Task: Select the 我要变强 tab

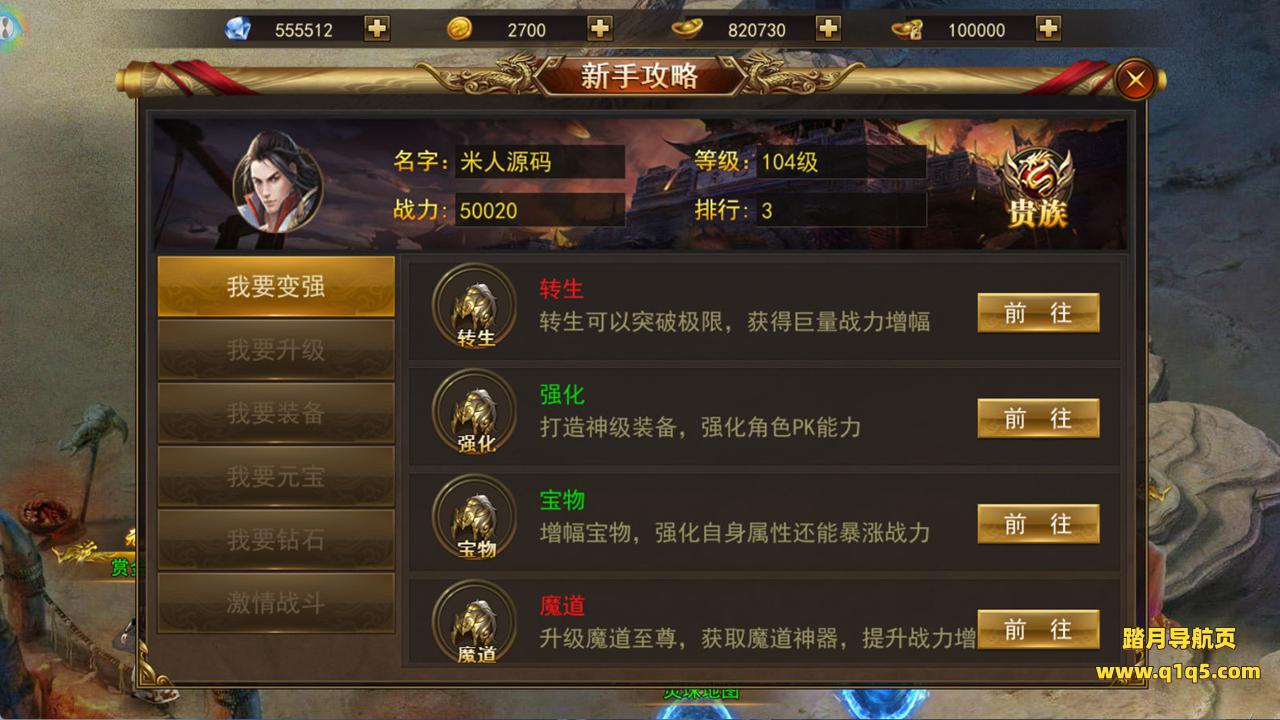Action: click(x=276, y=287)
